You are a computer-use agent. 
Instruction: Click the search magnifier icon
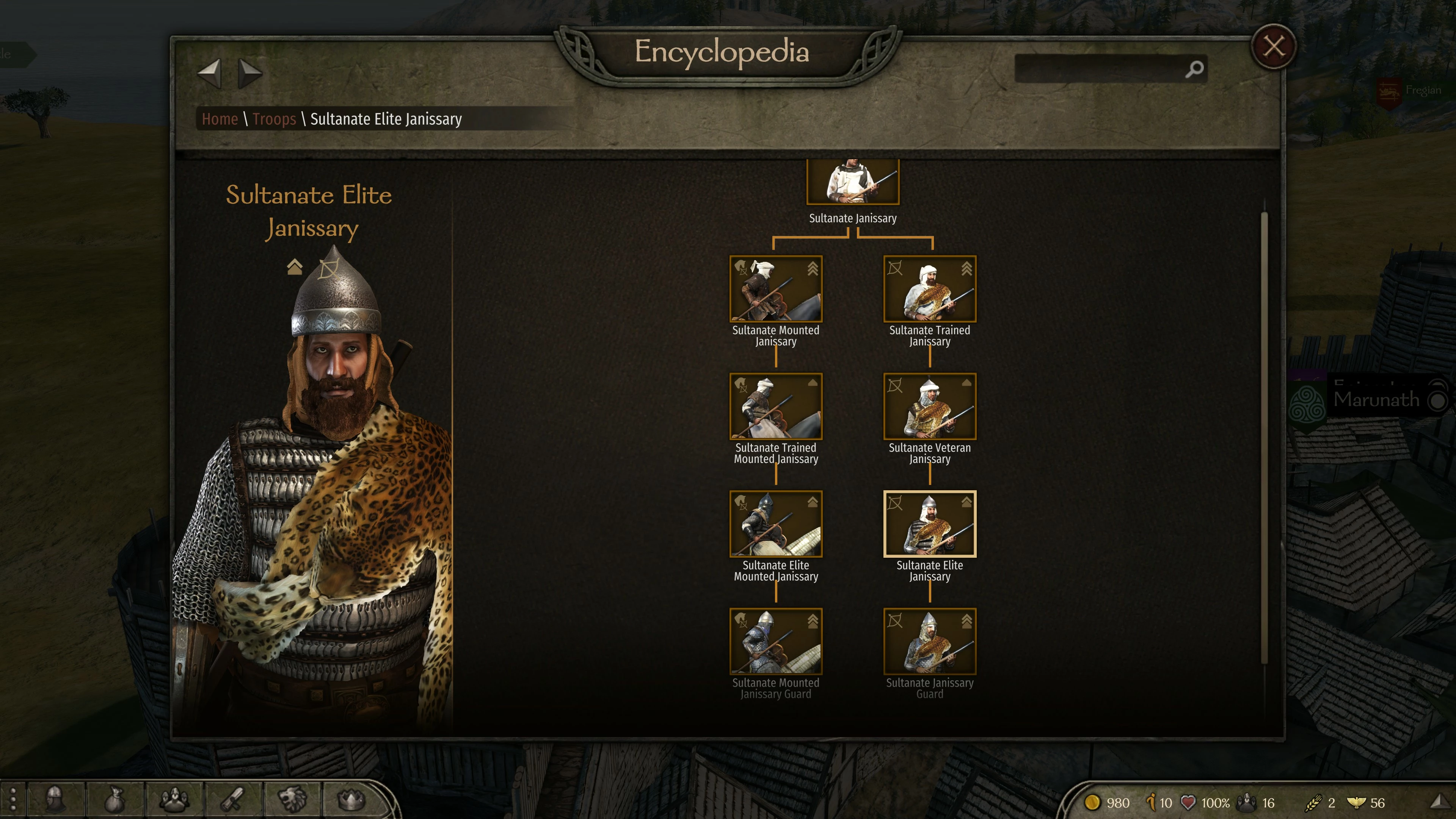[x=1194, y=69]
